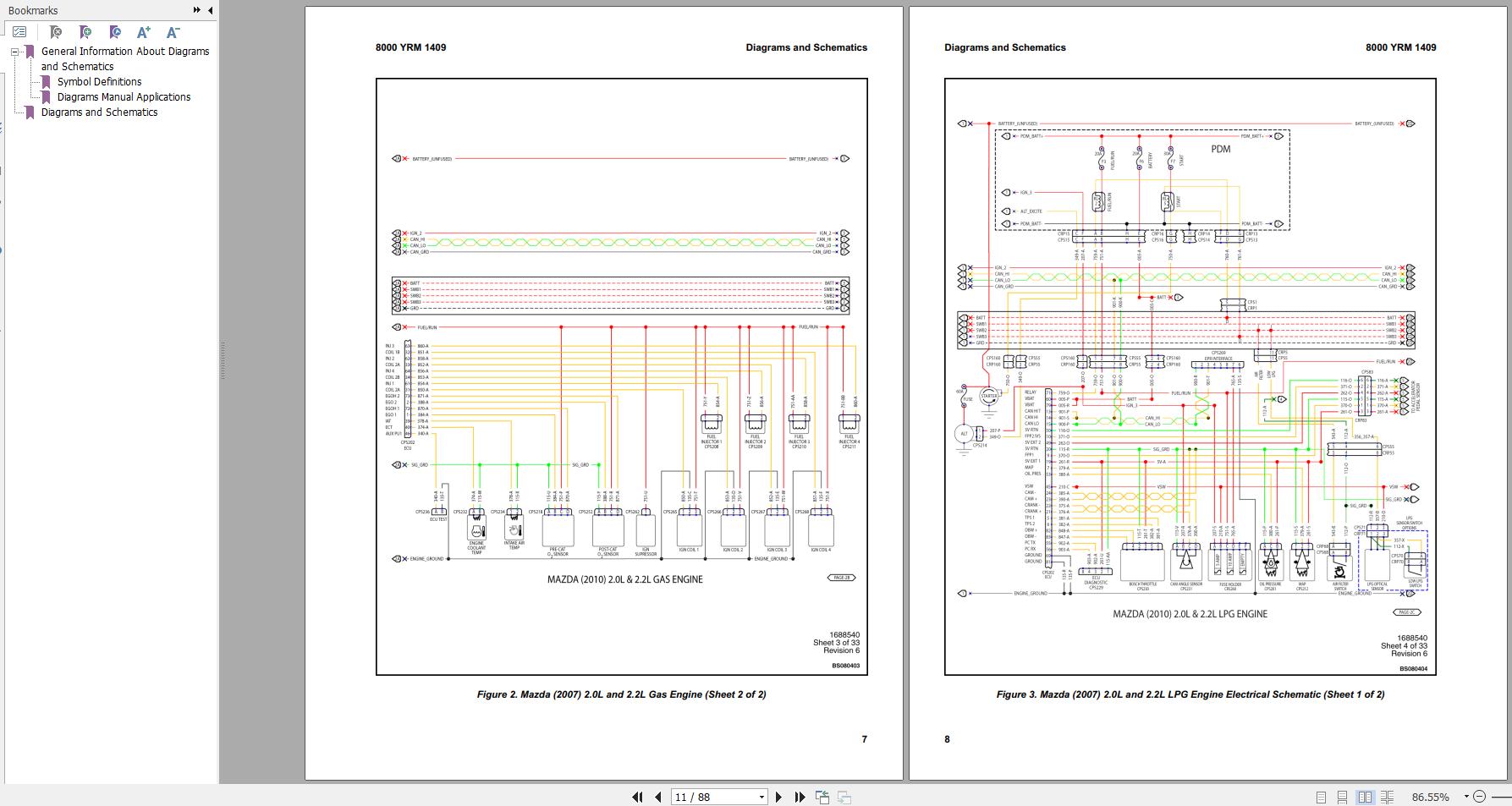Open the bookmark options menu icon

click(19, 32)
